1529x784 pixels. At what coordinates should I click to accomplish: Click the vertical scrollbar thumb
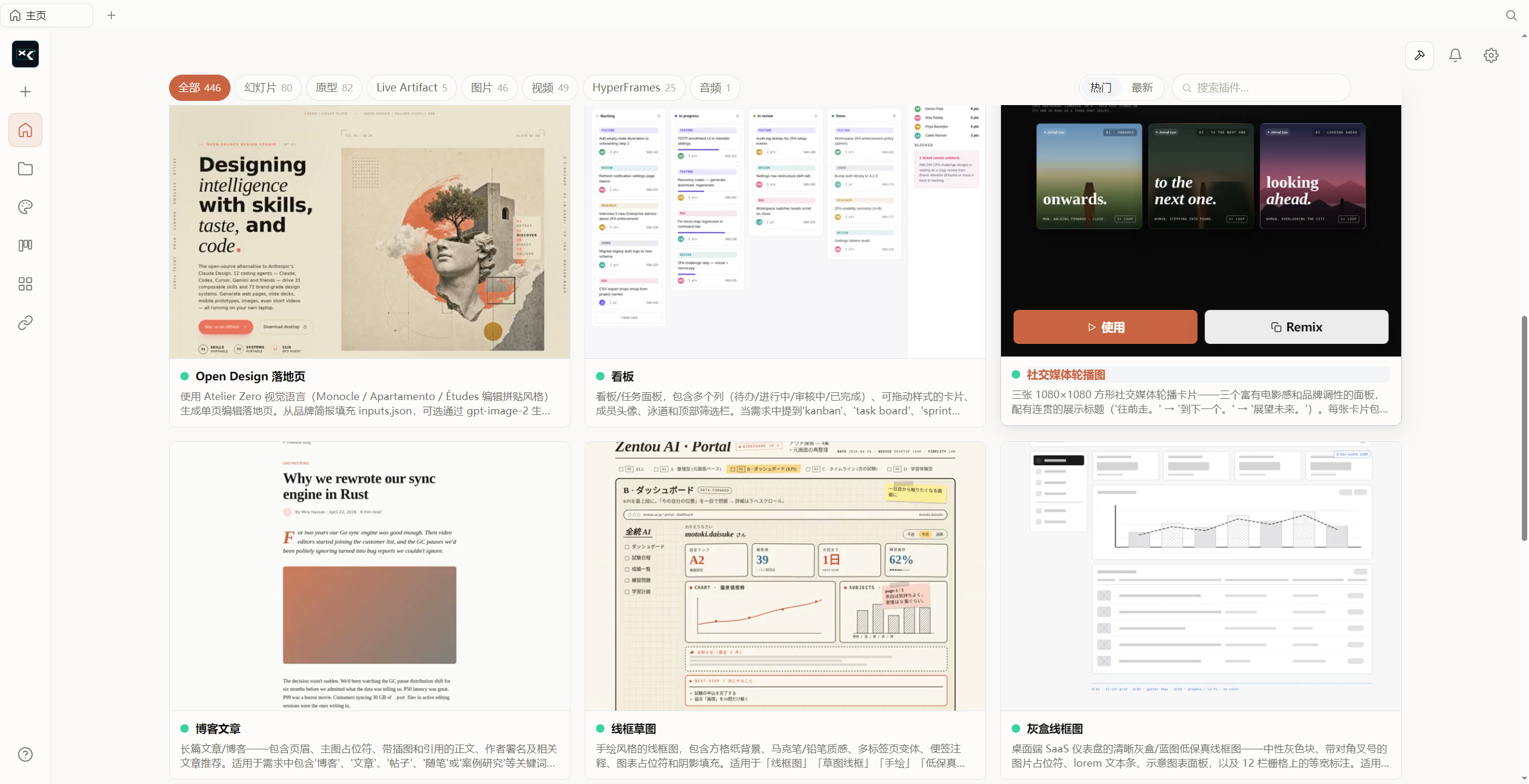point(1524,428)
